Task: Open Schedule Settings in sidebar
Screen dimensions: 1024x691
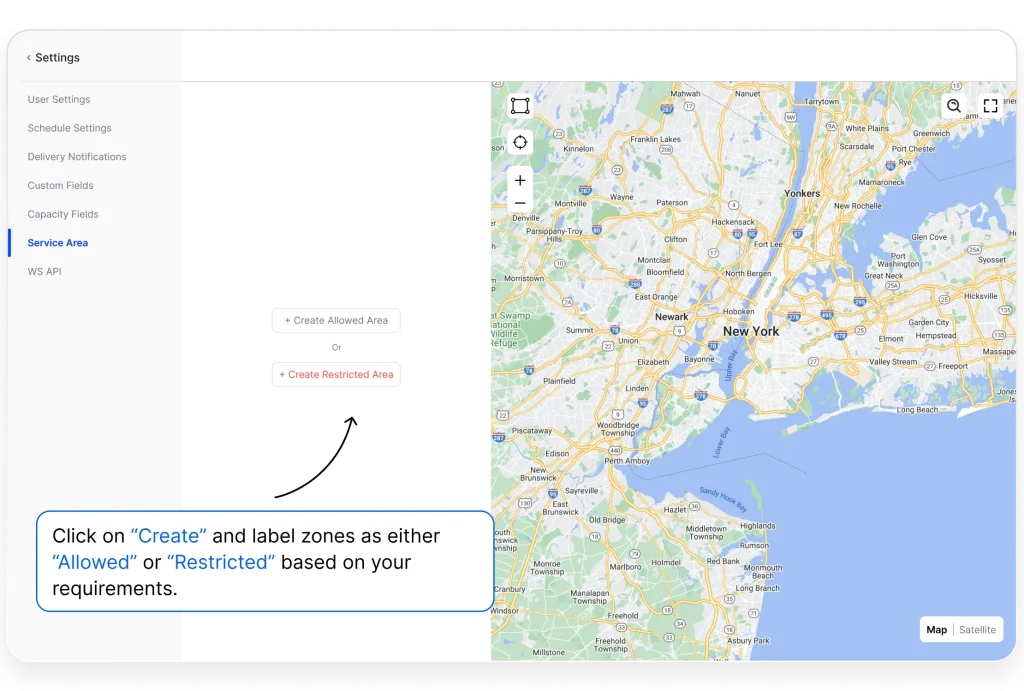Action: [69, 128]
